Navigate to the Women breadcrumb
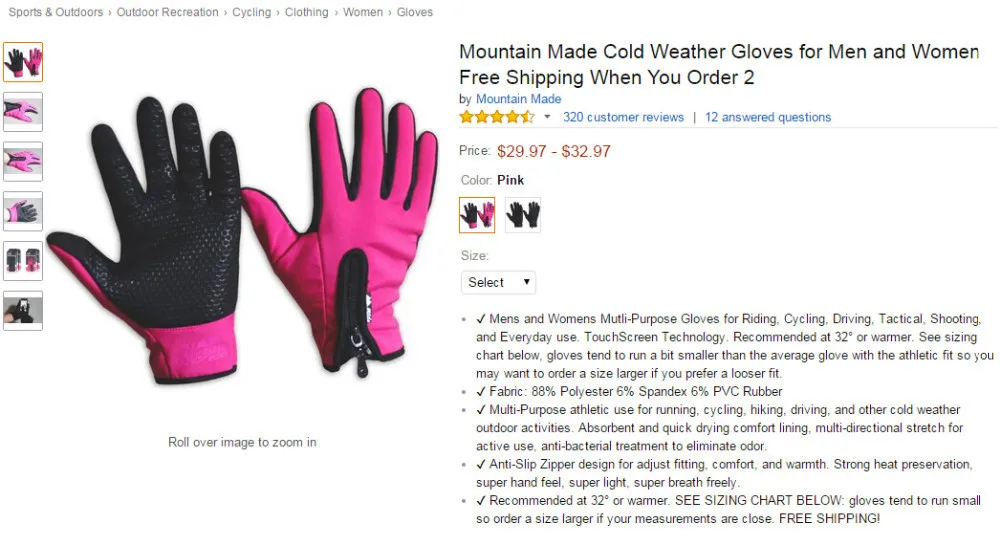The width and height of the screenshot is (1000, 545). pyautogui.click(x=363, y=12)
